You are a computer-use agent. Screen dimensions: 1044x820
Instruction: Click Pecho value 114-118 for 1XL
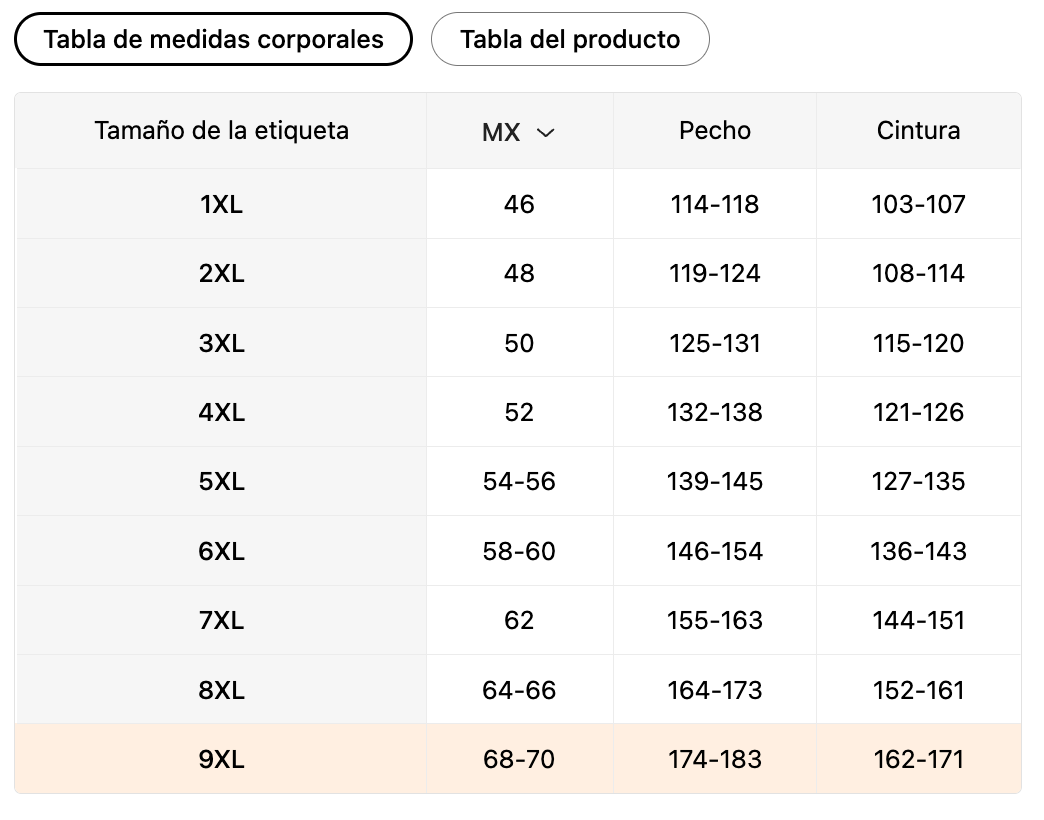point(715,205)
